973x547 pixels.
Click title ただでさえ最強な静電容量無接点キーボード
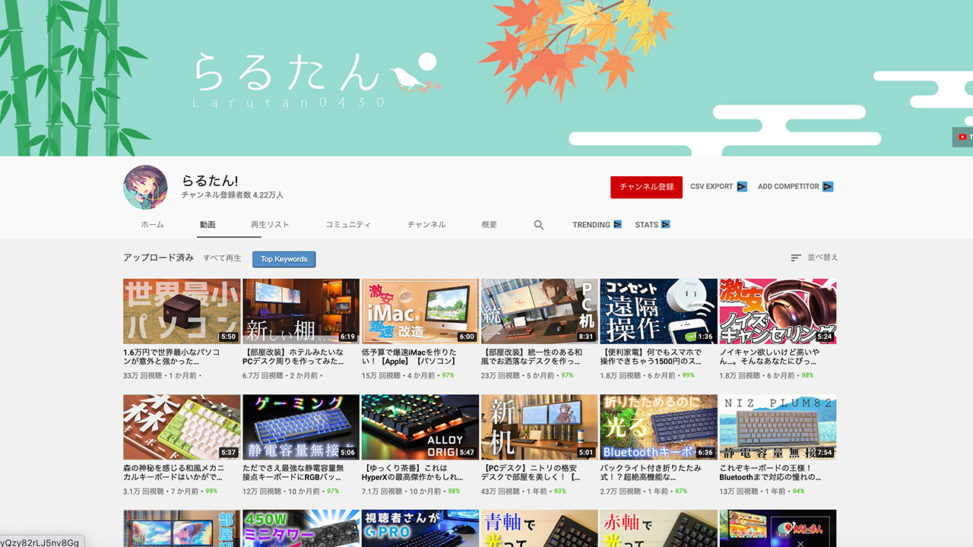coord(293,472)
